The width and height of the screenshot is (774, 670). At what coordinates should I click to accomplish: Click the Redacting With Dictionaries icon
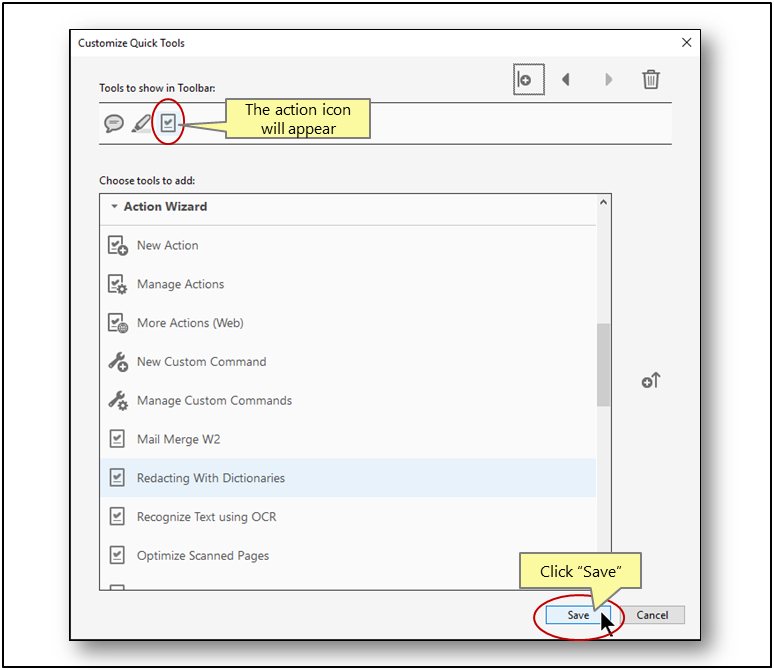[117, 477]
